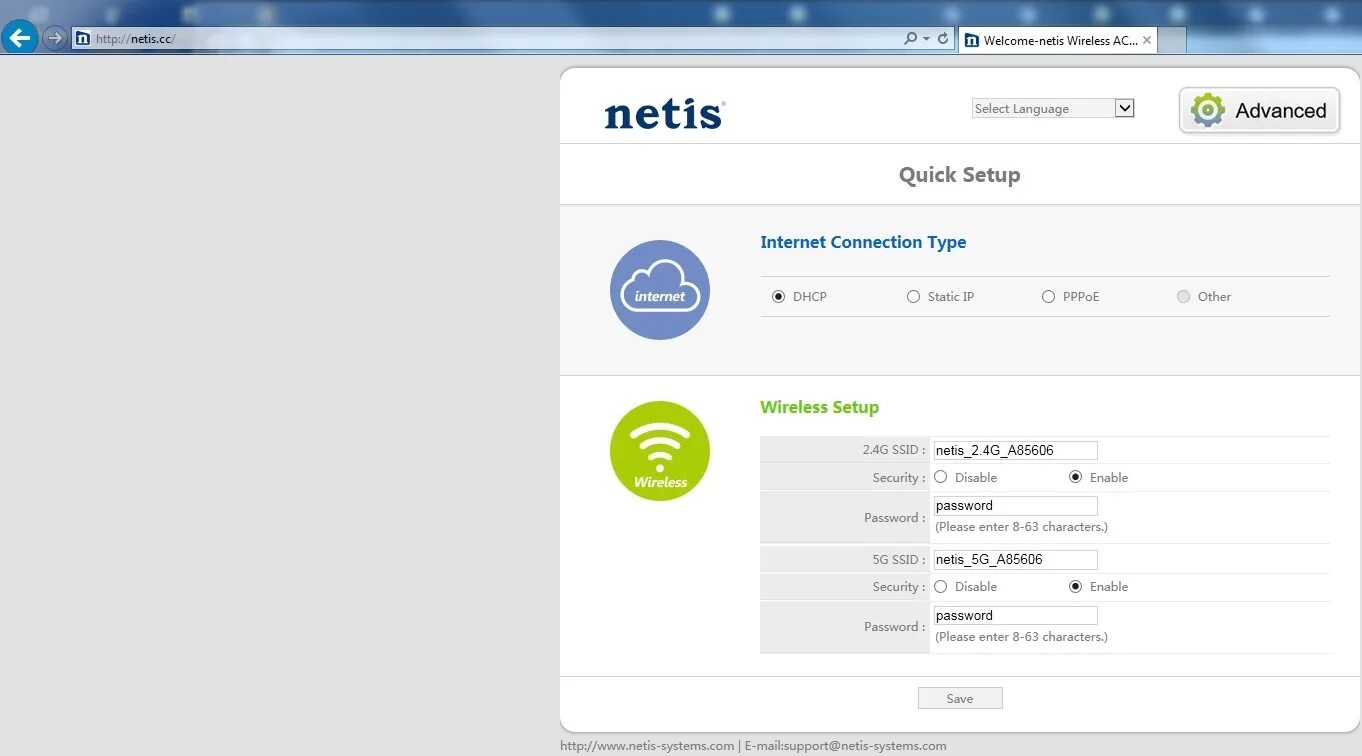Click the green Wireless wifi icon

point(660,451)
